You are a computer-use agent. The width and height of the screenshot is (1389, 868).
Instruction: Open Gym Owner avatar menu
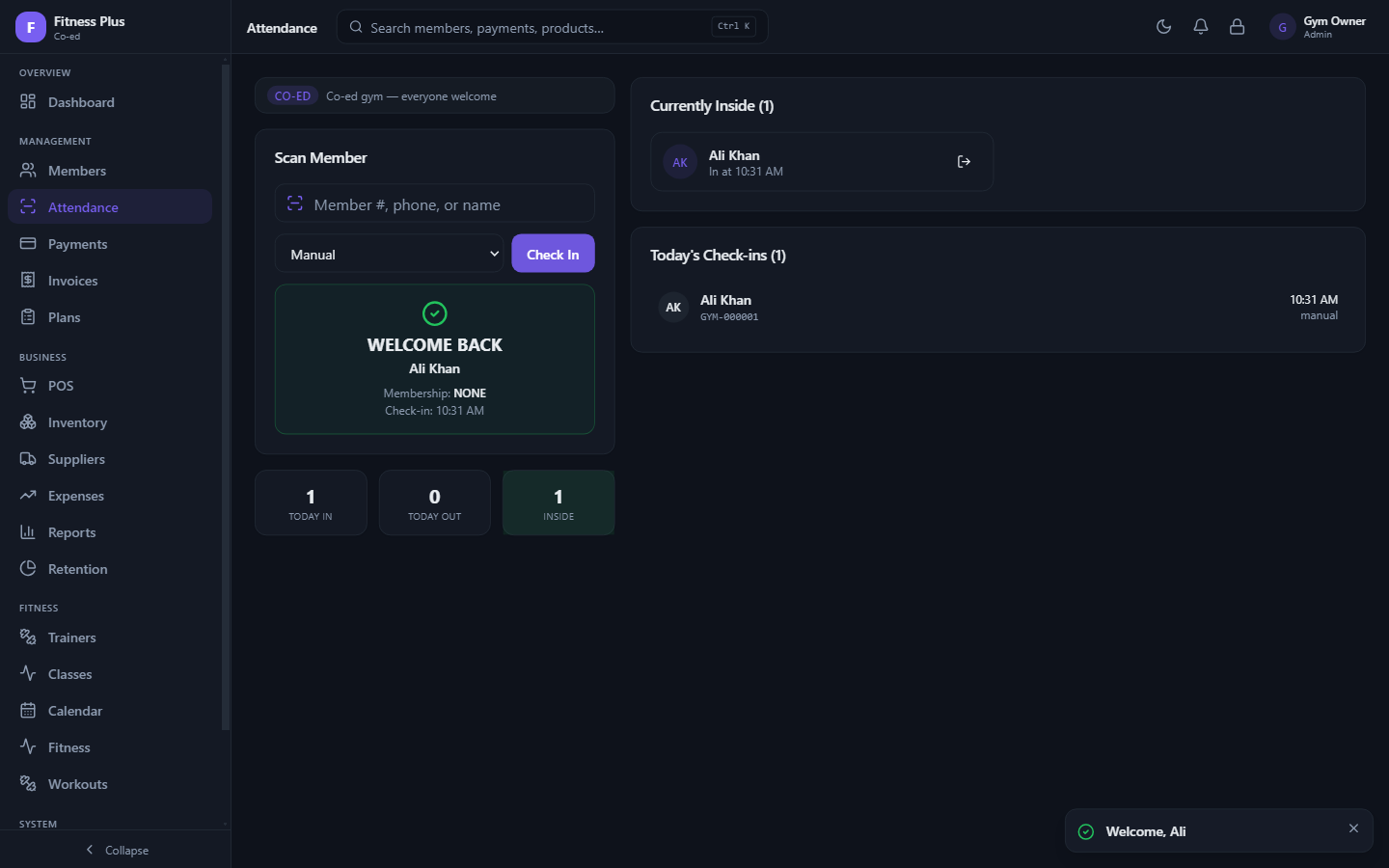1282,27
